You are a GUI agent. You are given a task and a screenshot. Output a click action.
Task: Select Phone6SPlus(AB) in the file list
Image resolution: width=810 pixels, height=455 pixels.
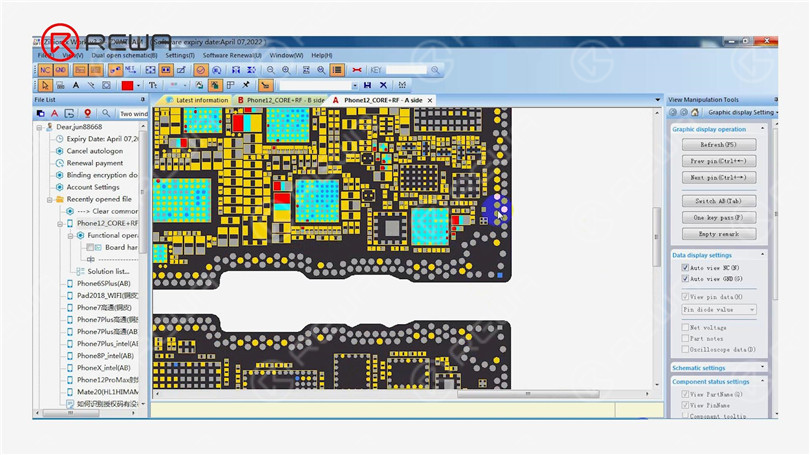103,284
